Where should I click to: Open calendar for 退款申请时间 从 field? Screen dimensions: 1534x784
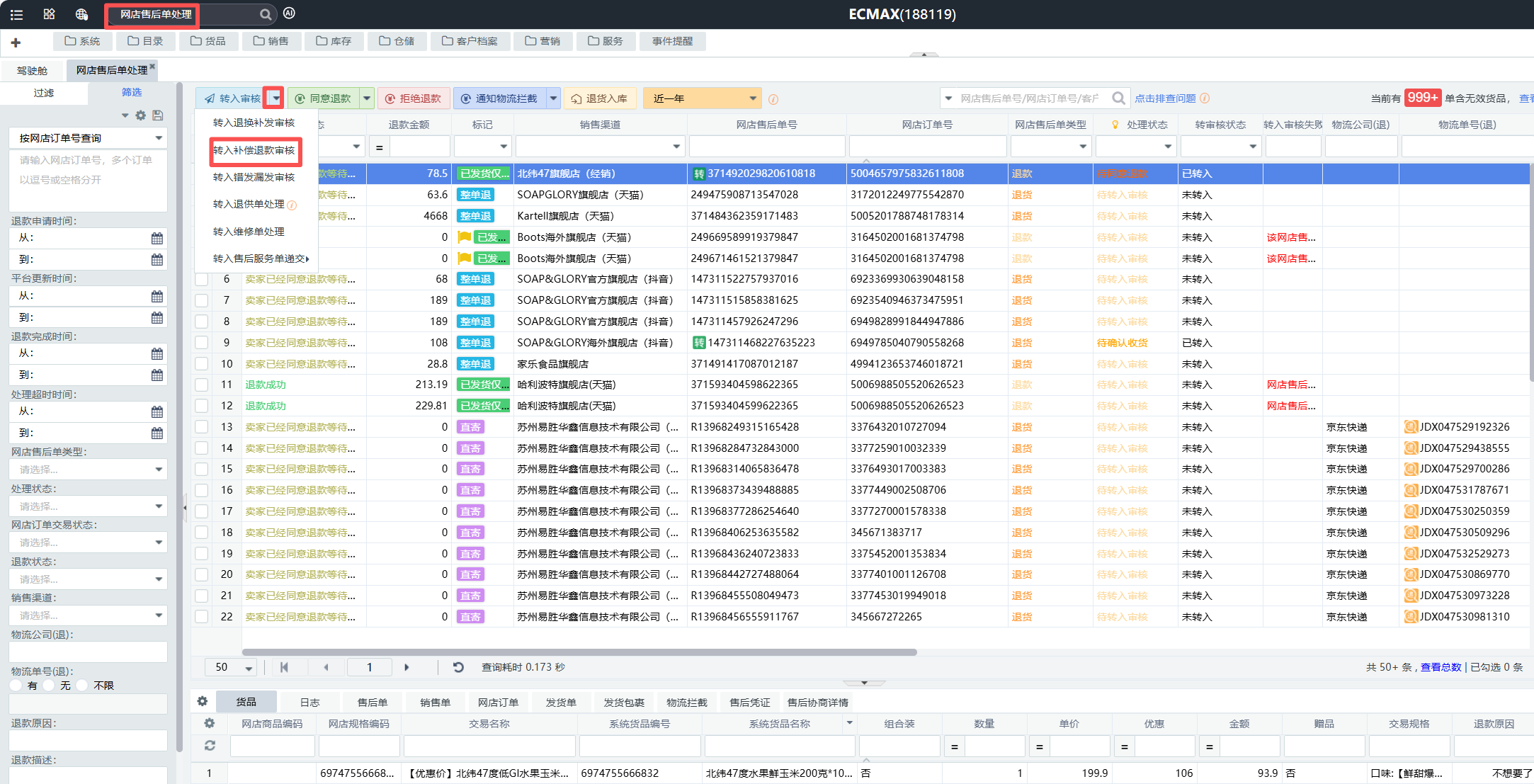tap(157, 239)
